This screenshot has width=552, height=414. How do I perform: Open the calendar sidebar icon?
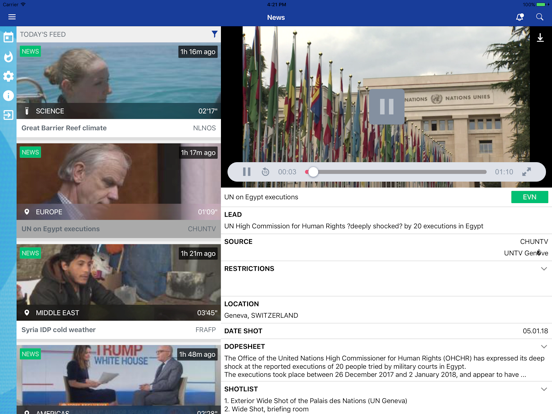point(8,37)
